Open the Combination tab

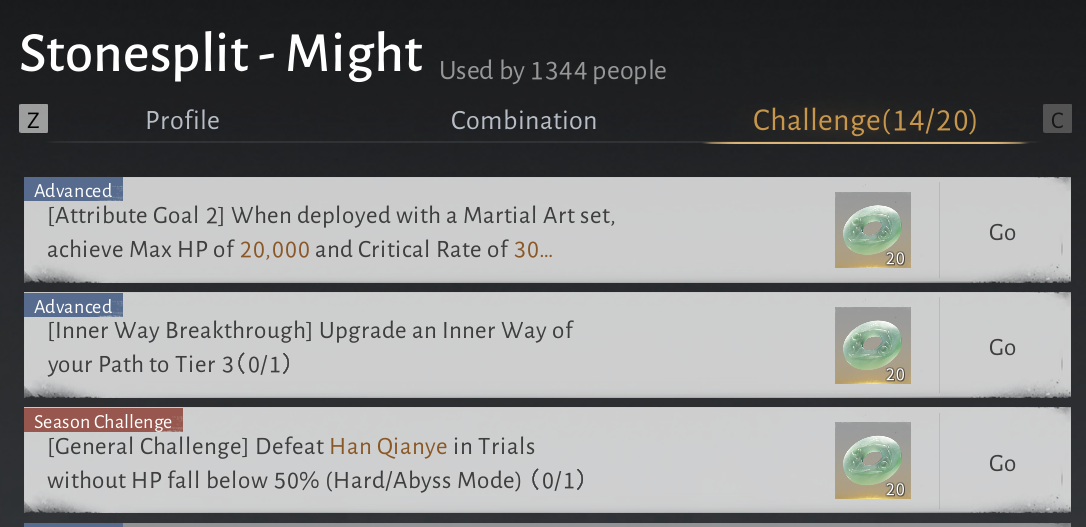[524, 120]
